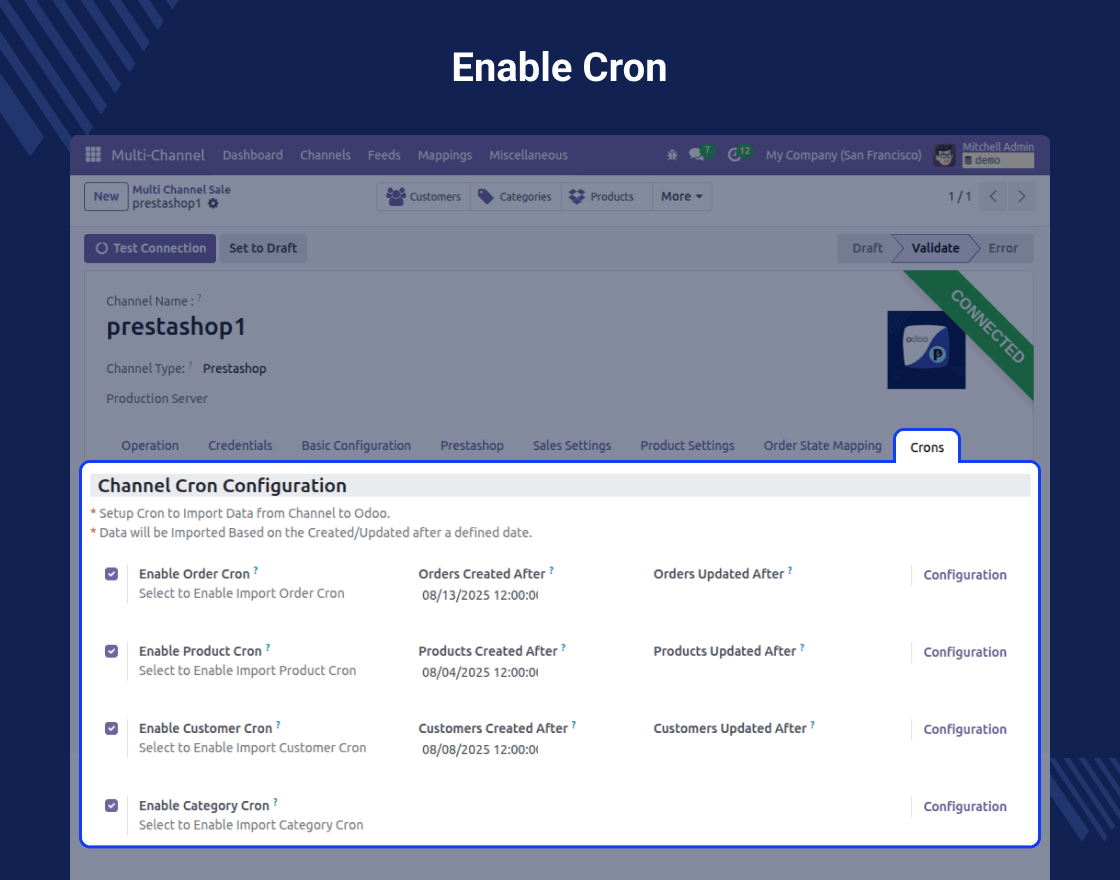Click the New button

106,196
